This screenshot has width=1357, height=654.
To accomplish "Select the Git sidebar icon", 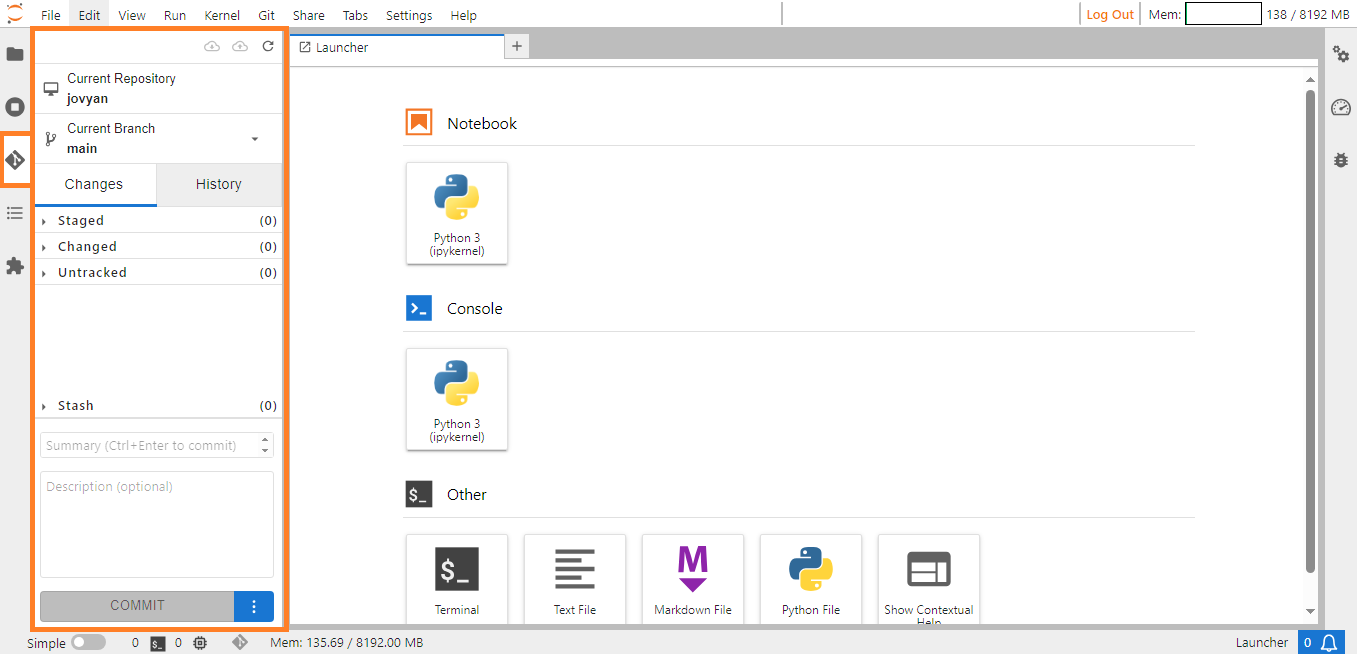I will pyautogui.click(x=15, y=160).
